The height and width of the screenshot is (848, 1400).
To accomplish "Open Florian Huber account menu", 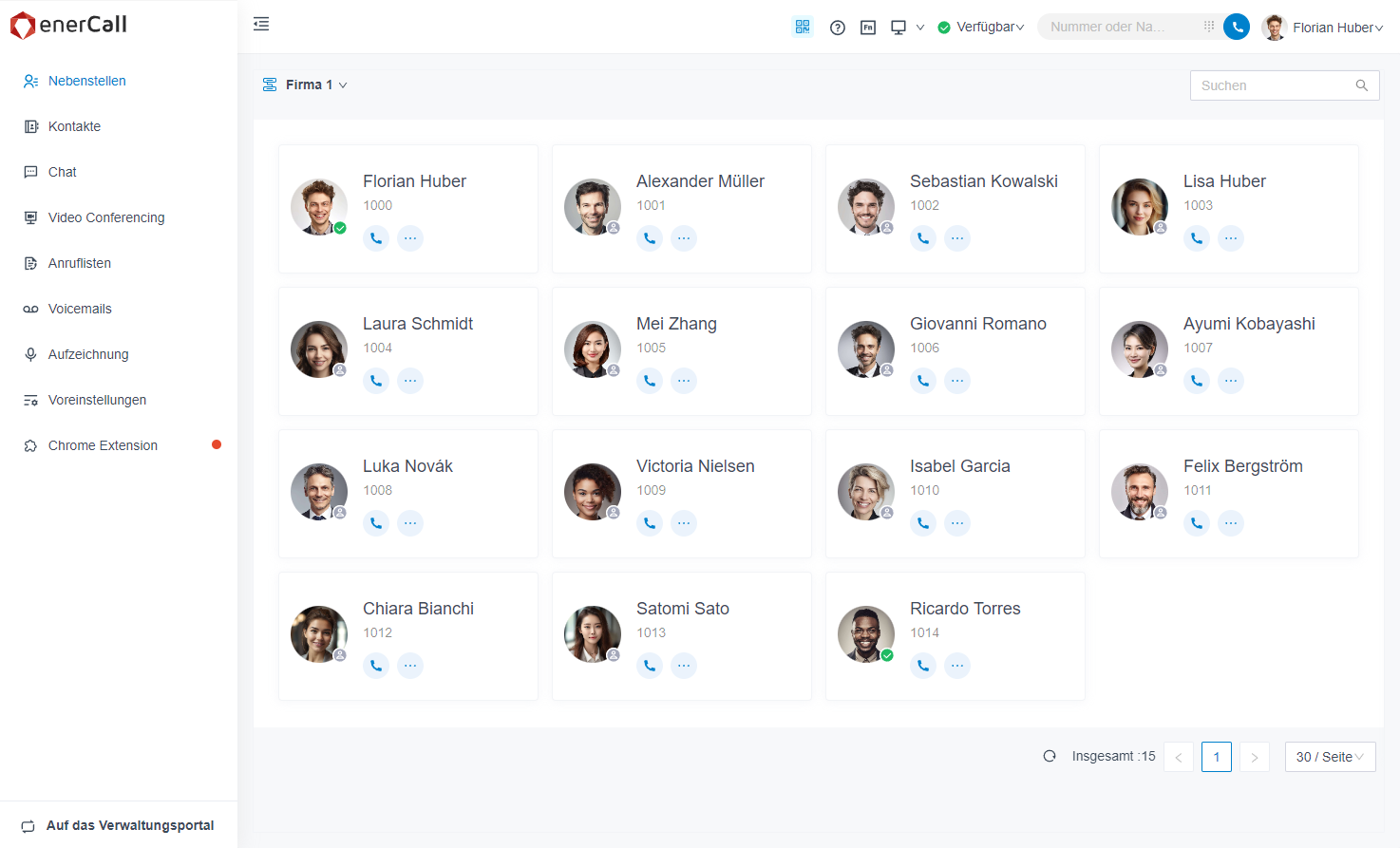I will coord(1323,28).
